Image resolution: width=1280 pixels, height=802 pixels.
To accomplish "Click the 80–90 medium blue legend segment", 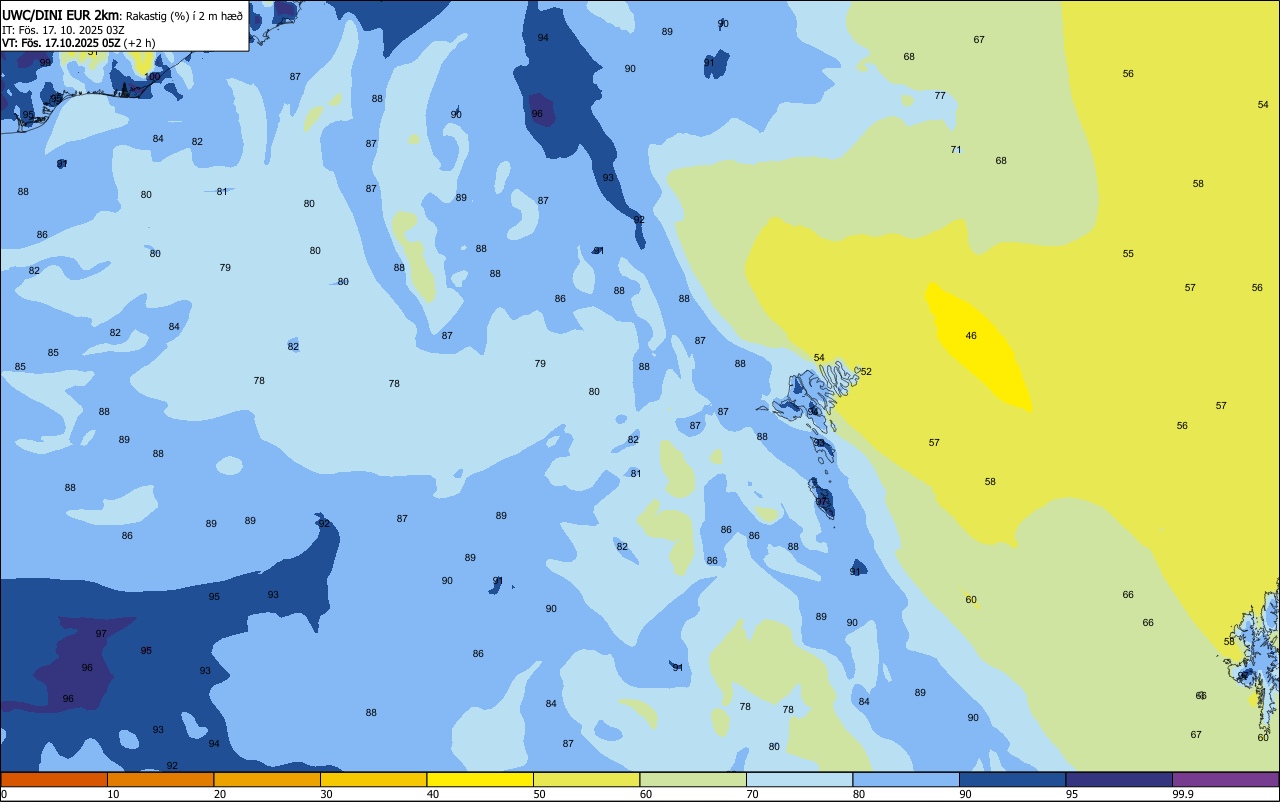I will coord(906,779).
